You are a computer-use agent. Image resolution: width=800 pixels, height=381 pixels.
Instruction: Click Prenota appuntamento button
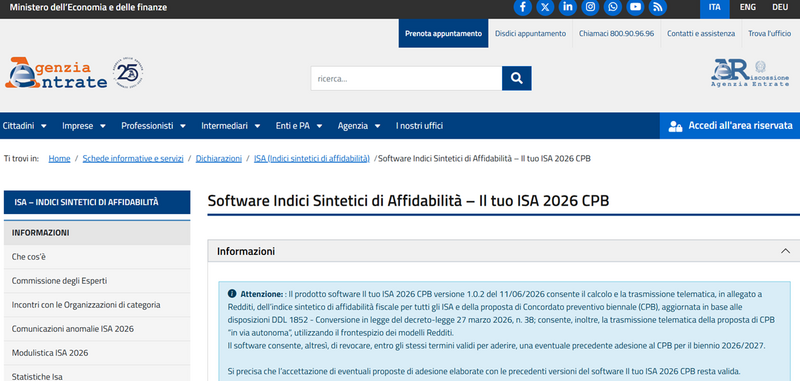click(x=443, y=34)
